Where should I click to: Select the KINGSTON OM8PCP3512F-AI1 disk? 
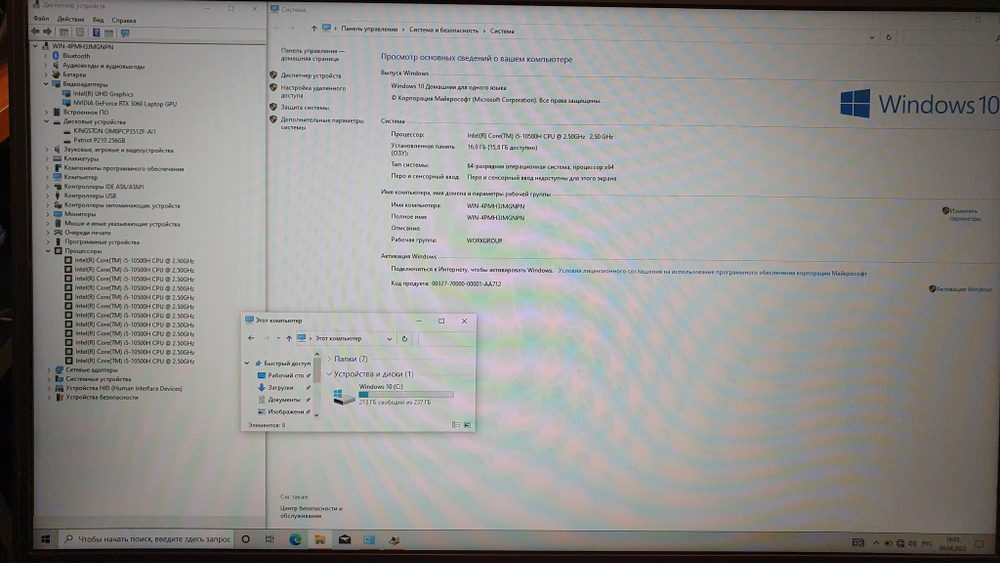[x=114, y=131]
